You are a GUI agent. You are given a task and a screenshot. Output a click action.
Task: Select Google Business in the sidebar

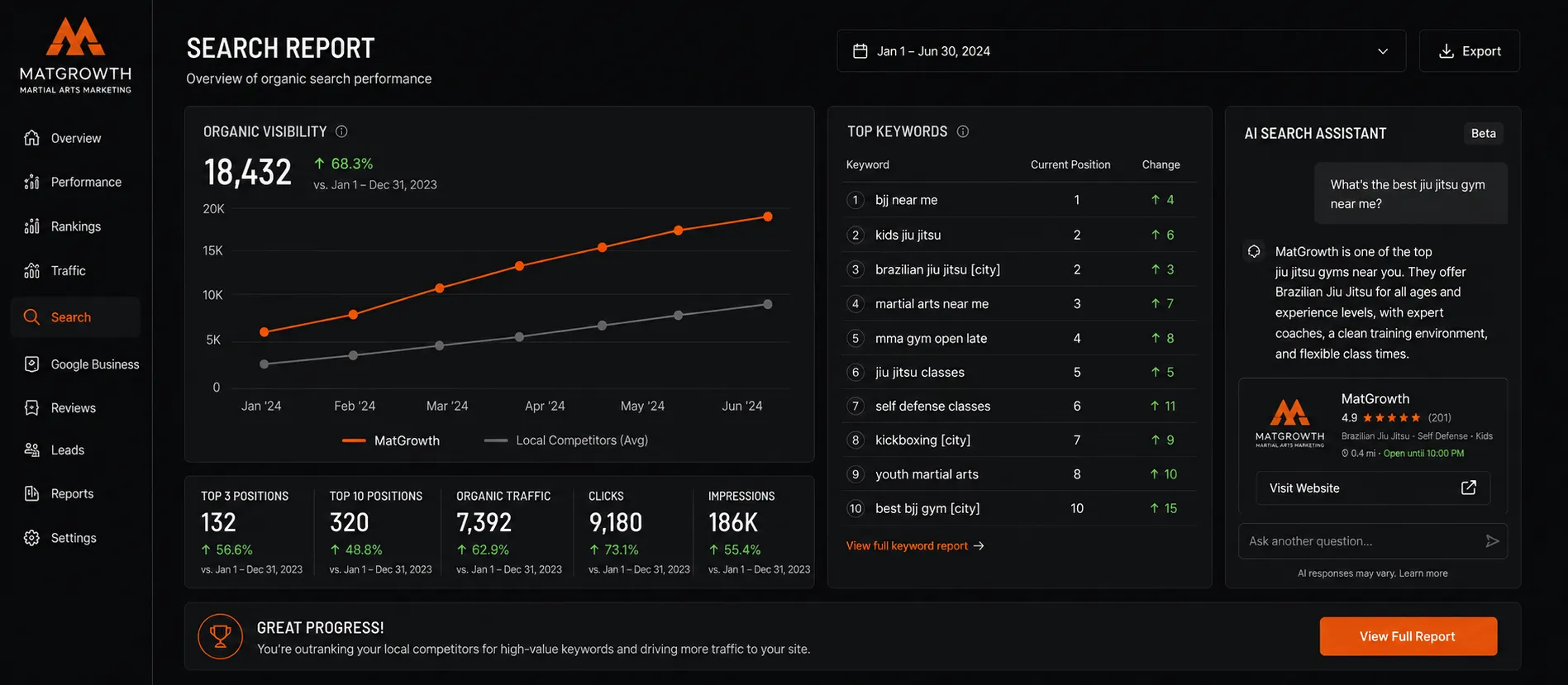click(x=95, y=364)
